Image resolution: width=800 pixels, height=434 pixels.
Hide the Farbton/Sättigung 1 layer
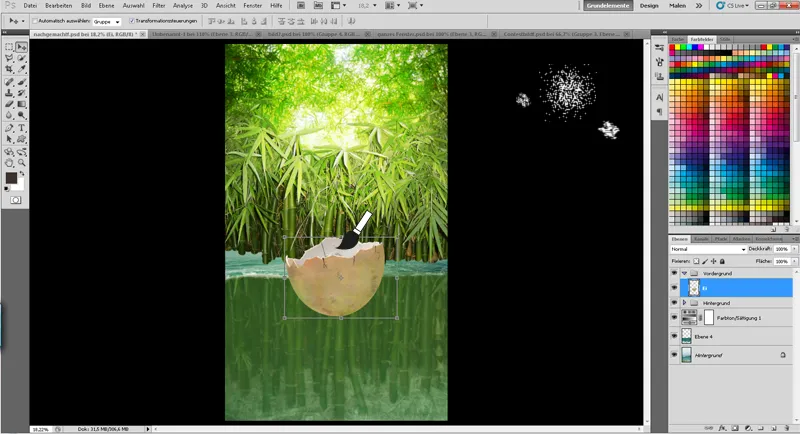674,318
